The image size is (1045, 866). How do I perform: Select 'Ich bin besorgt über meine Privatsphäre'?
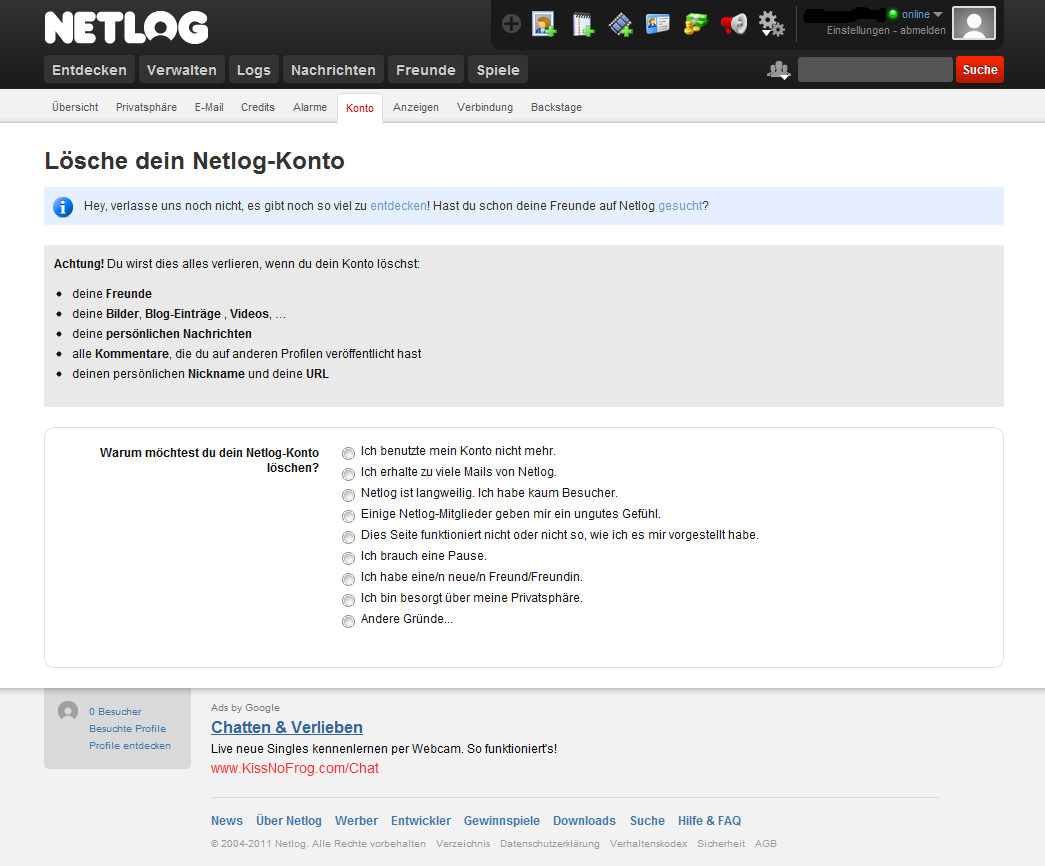point(348,600)
